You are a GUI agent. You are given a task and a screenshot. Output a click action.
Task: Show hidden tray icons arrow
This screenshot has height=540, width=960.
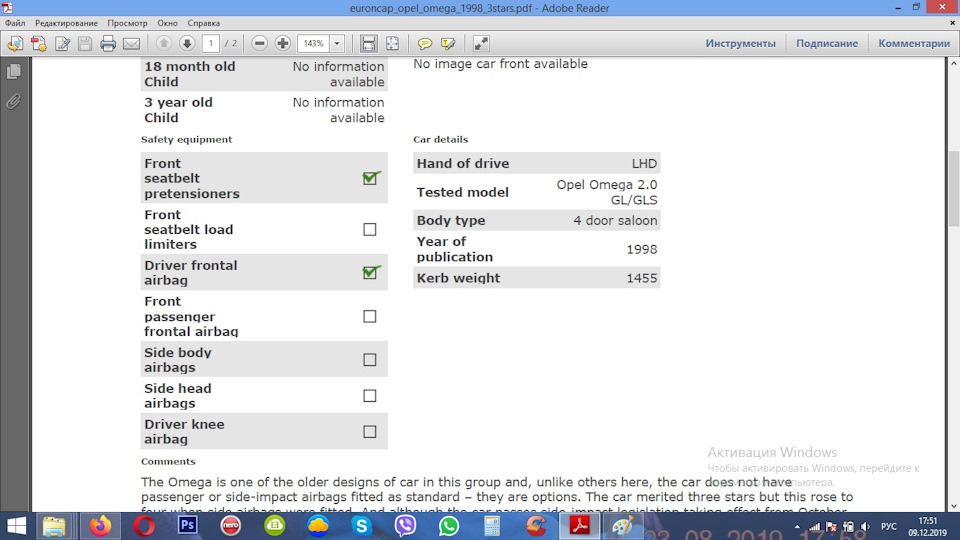coord(797,527)
